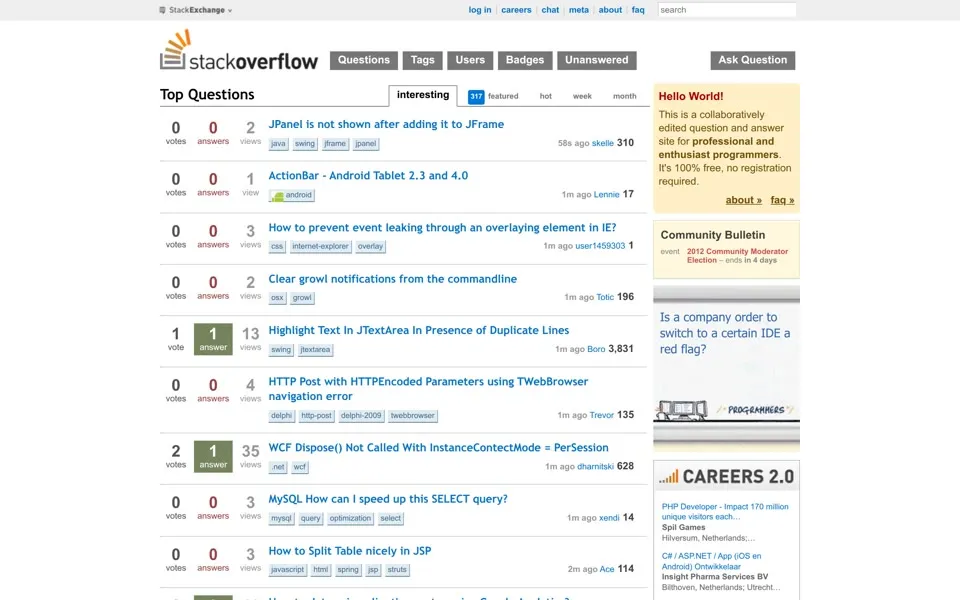Click the spring tag
960x600 pixels.
(348, 570)
